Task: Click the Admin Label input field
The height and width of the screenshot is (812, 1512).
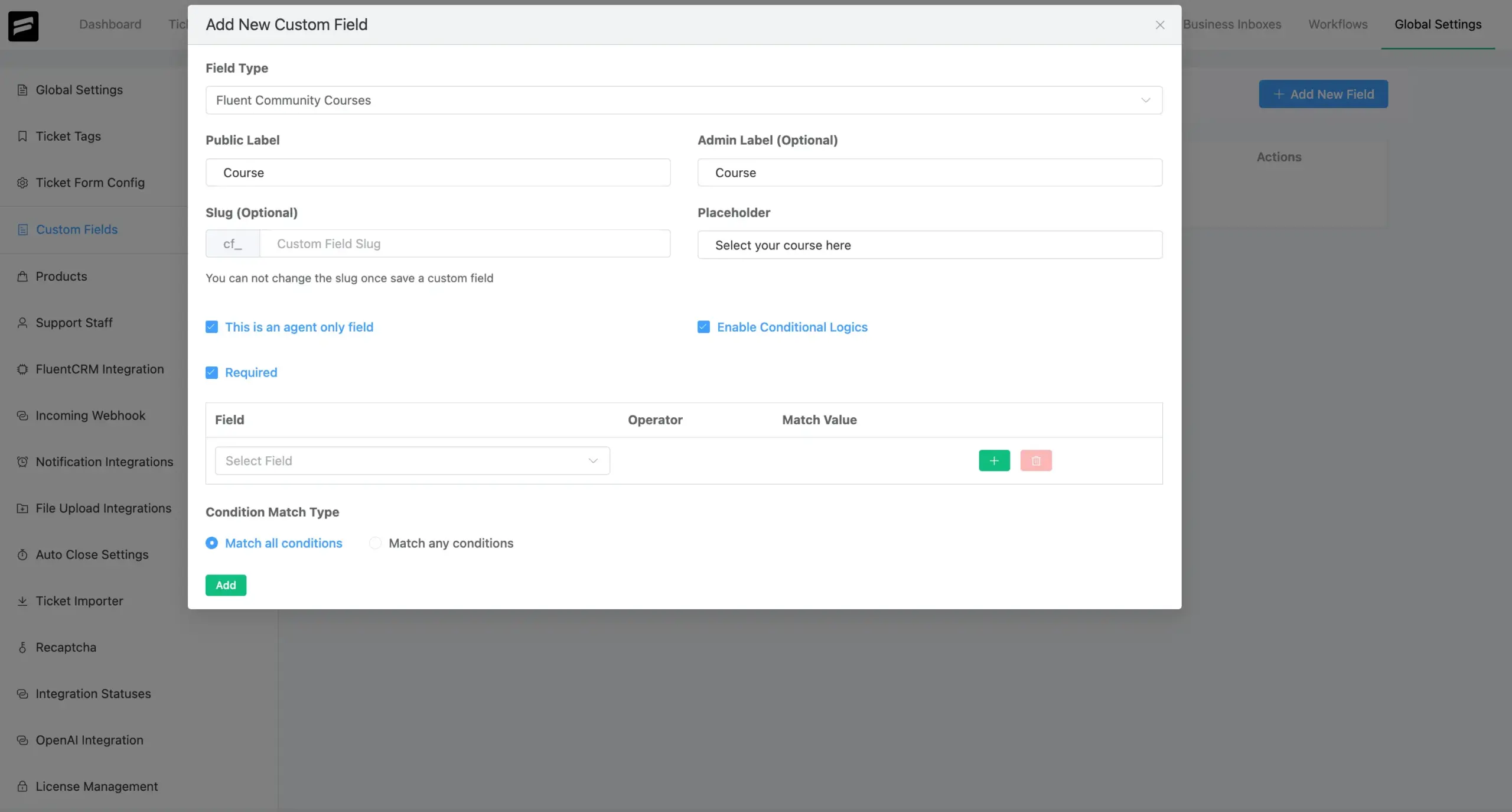Action: pyautogui.click(x=930, y=173)
